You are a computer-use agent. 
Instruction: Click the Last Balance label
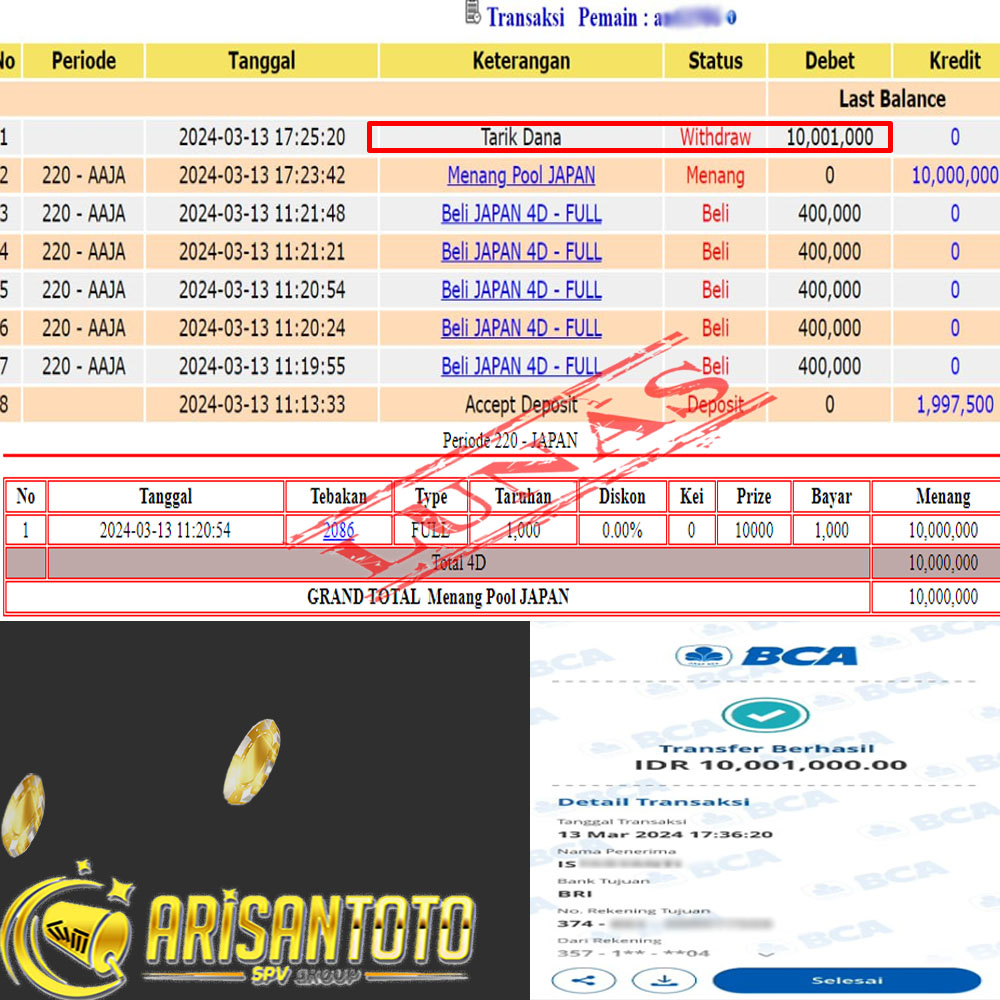point(892,99)
